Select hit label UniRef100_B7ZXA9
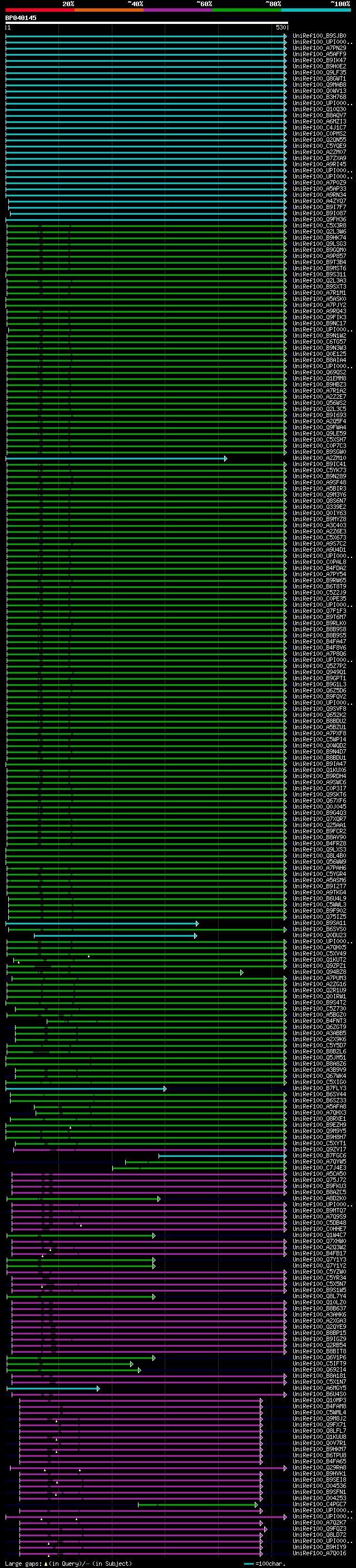 pos(319,159)
